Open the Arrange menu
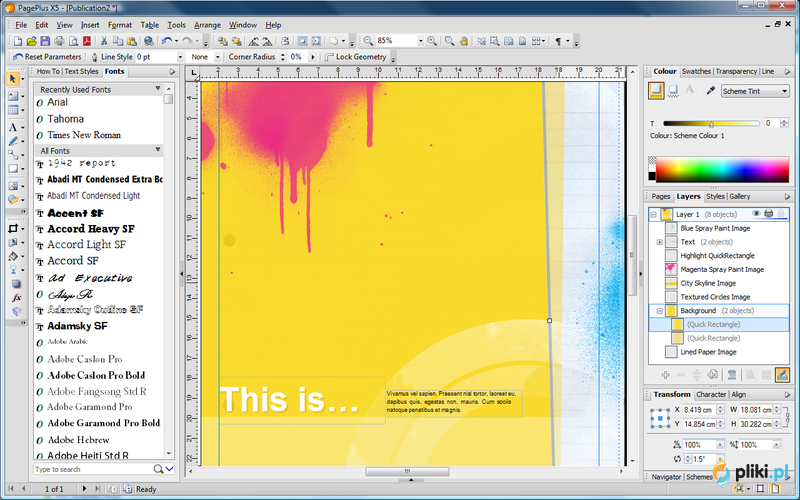 pos(207,24)
